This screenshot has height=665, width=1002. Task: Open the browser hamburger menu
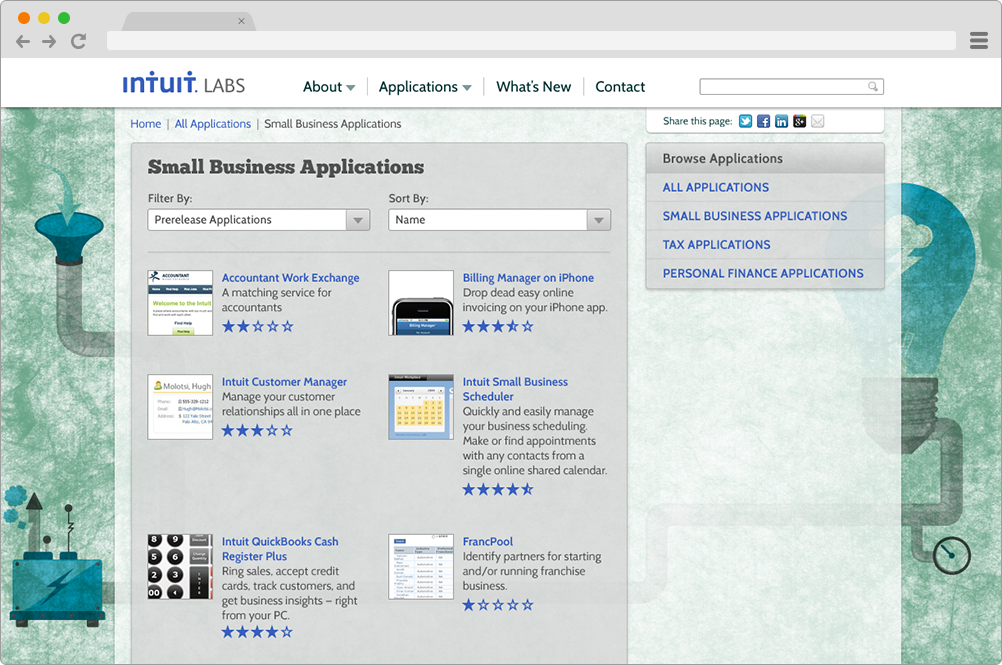[x=978, y=41]
